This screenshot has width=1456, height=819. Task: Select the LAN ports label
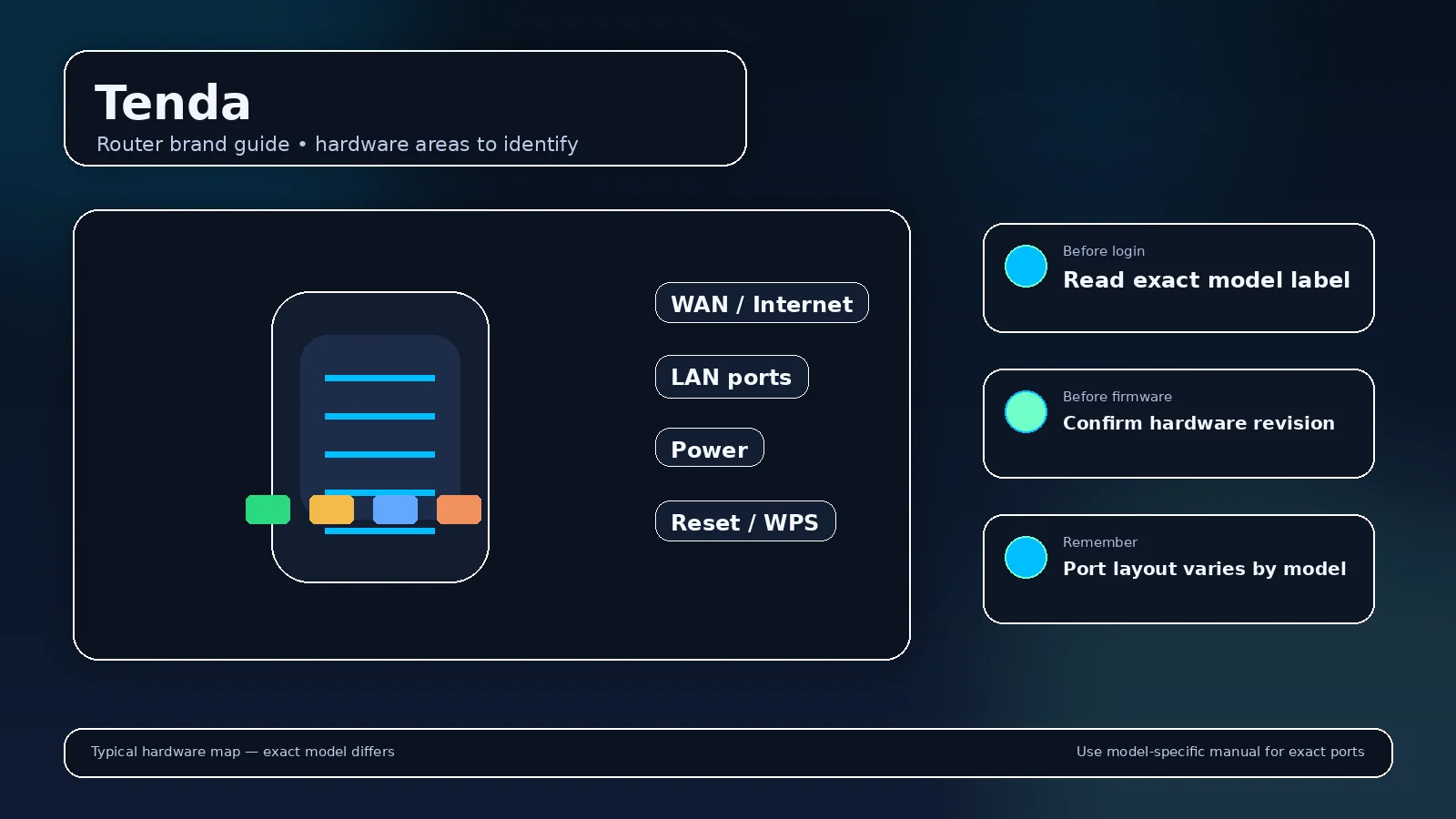point(732,377)
